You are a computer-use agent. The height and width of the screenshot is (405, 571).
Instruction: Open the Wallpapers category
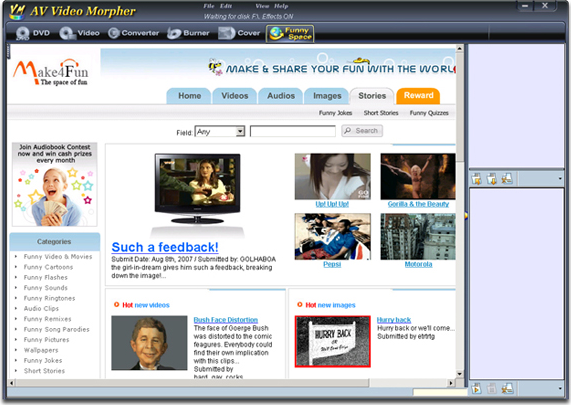click(41, 350)
